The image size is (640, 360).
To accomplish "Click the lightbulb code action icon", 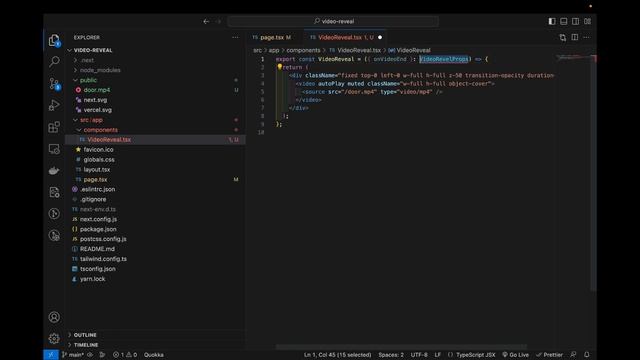I will click(280, 67).
